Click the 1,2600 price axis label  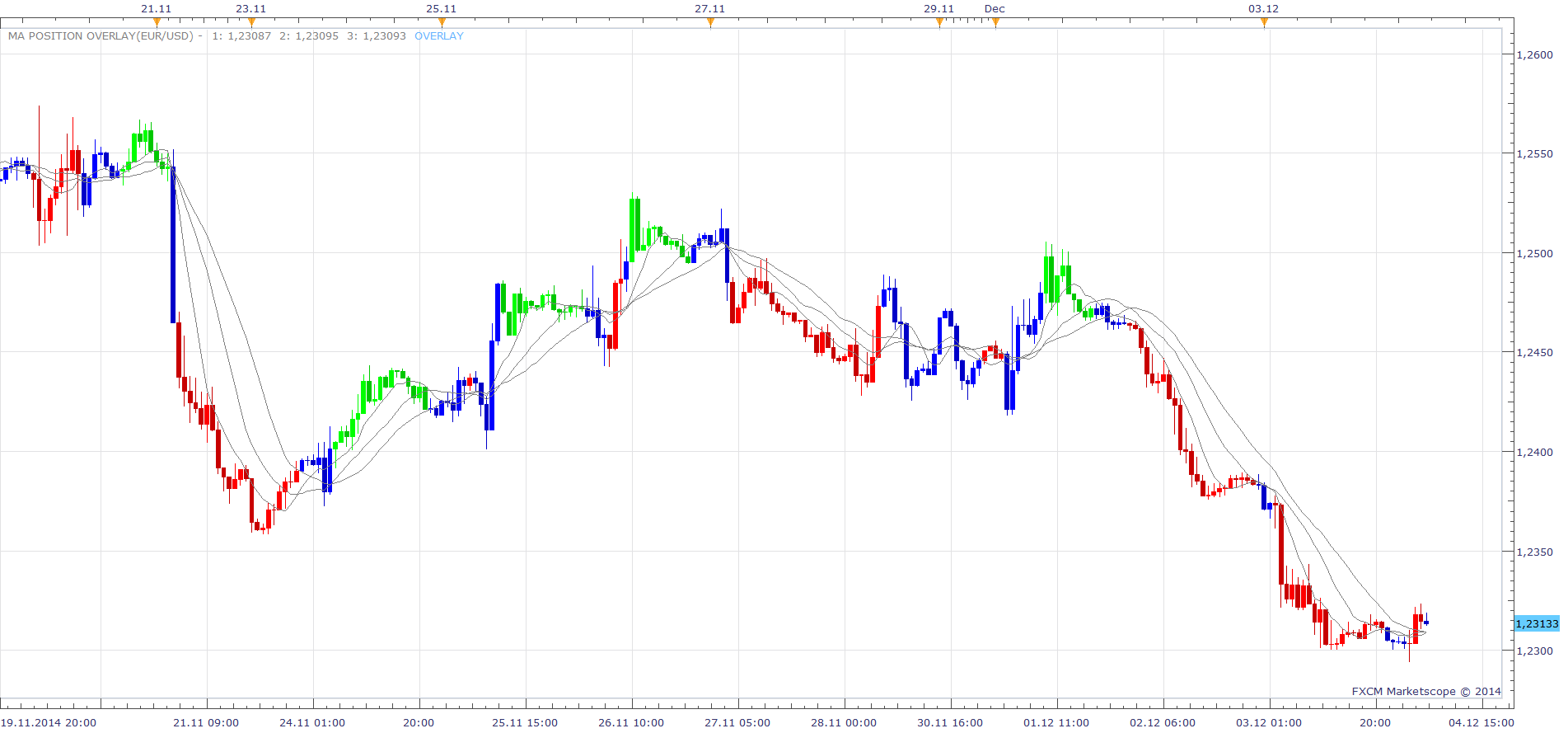click(1535, 55)
